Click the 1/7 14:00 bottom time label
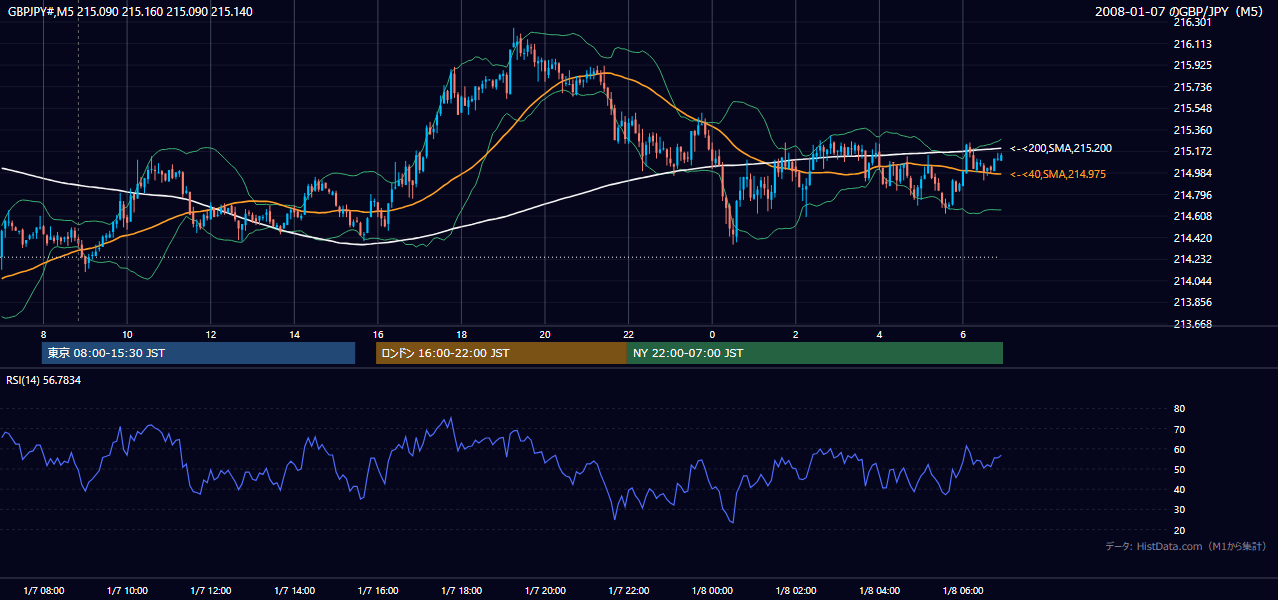1278x600 pixels. 294,591
